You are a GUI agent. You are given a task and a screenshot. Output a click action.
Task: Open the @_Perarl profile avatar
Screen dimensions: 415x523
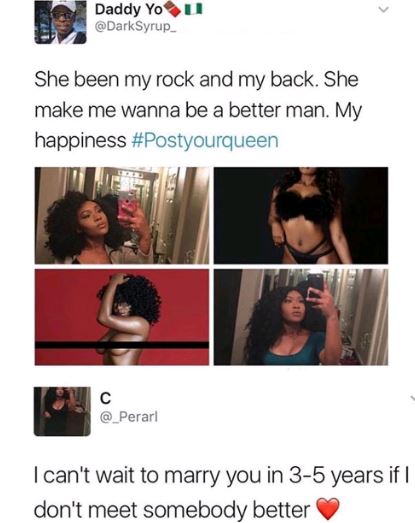pos(62,411)
